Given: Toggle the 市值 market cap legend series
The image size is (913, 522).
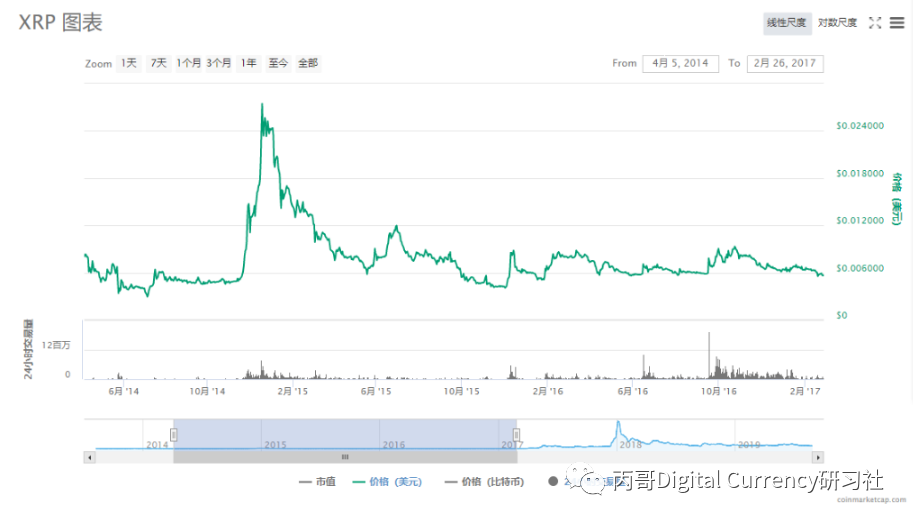Looking at the screenshot, I should (x=318, y=482).
